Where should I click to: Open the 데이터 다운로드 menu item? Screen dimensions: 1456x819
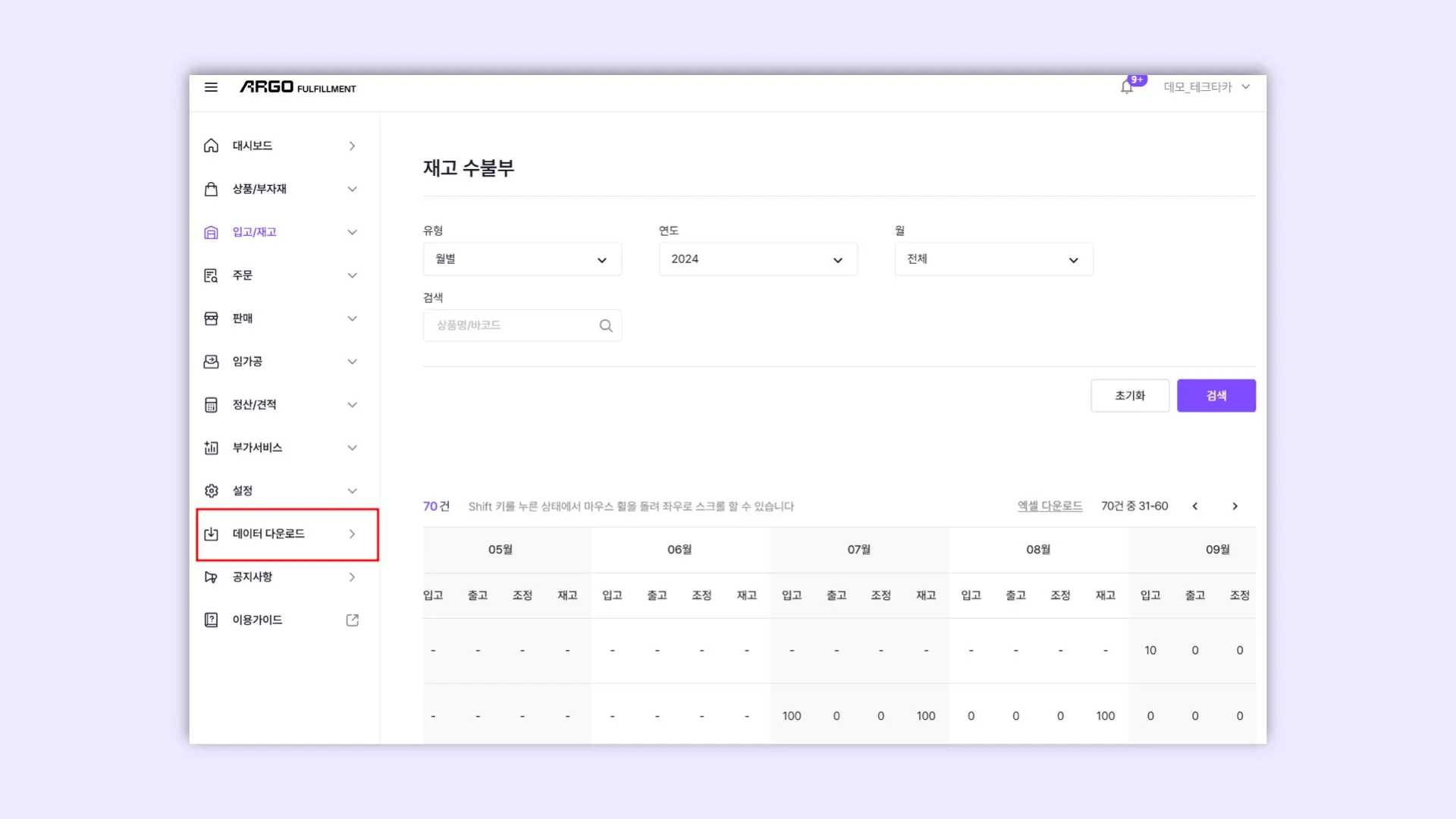tap(287, 534)
